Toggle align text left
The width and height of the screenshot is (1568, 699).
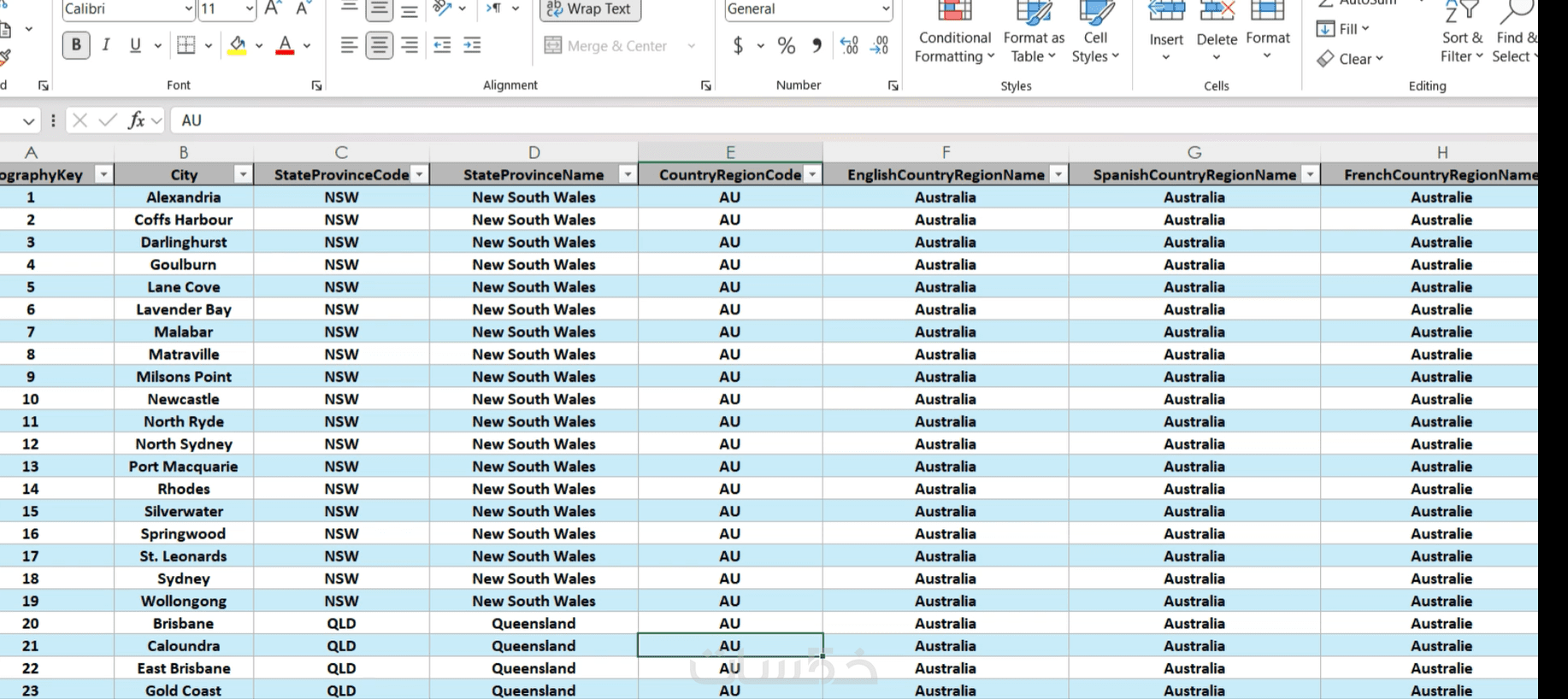coord(349,45)
